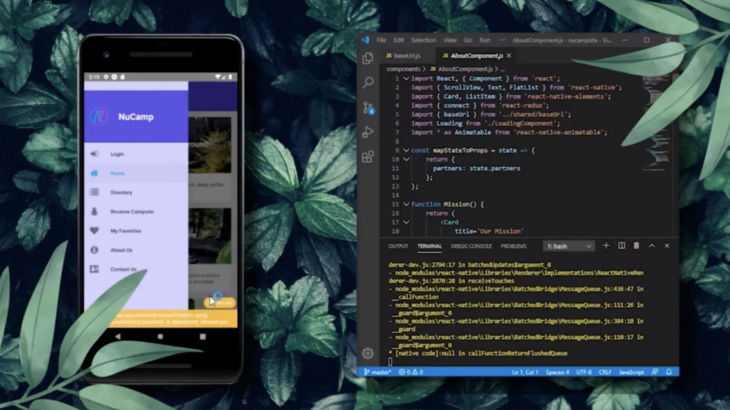Collapse the Mission function fold arrow
730x410 pixels.
pyautogui.click(x=405, y=204)
